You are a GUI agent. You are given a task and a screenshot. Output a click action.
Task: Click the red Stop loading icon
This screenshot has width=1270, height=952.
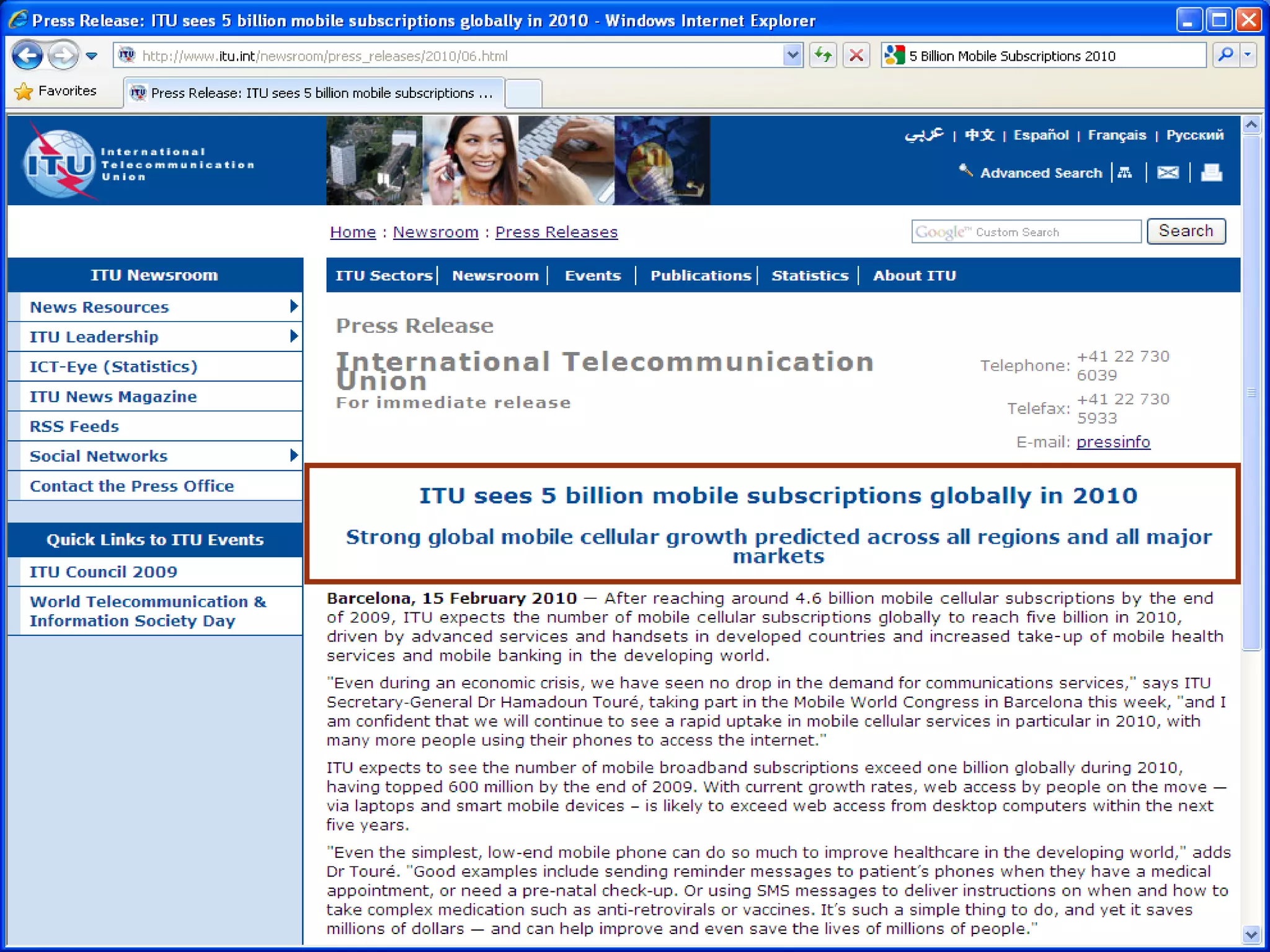point(856,56)
